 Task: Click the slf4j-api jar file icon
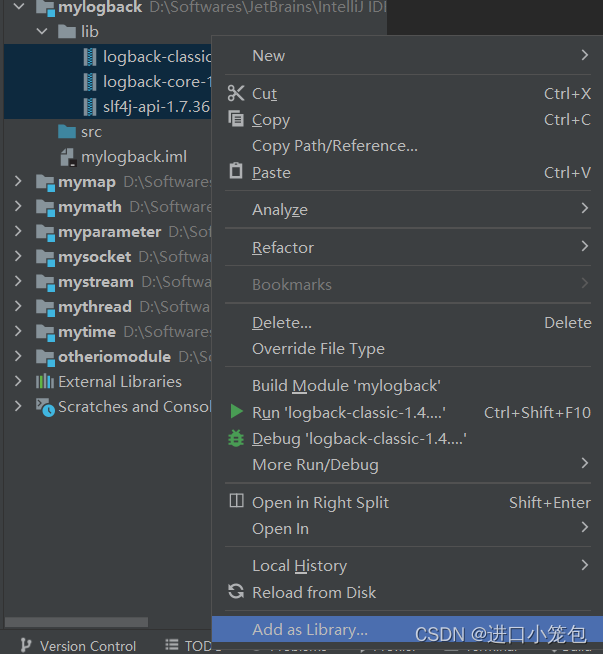pos(90,107)
